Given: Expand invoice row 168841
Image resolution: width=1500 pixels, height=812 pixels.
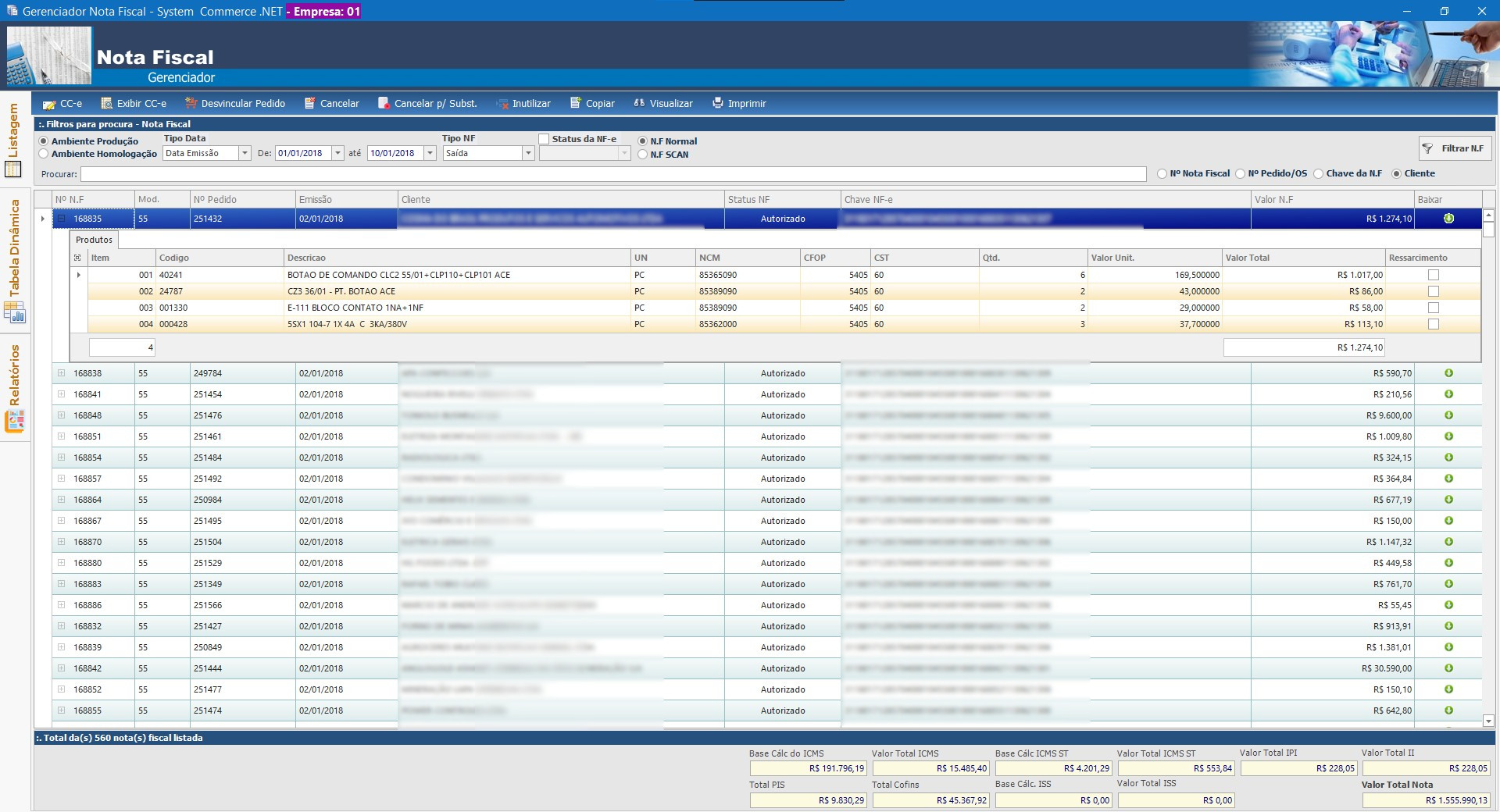Looking at the screenshot, I should tap(62, 394).
